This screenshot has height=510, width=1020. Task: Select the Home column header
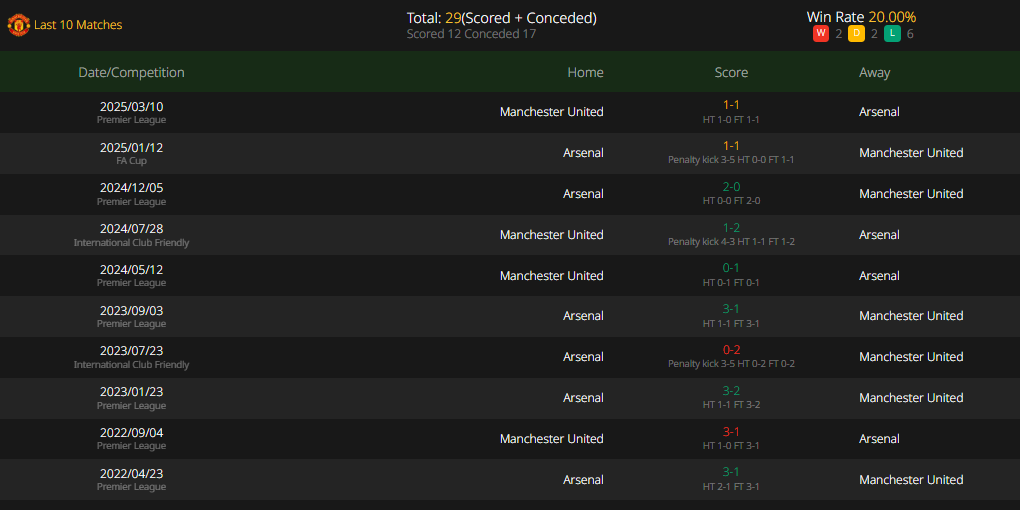tap(585, 72)
